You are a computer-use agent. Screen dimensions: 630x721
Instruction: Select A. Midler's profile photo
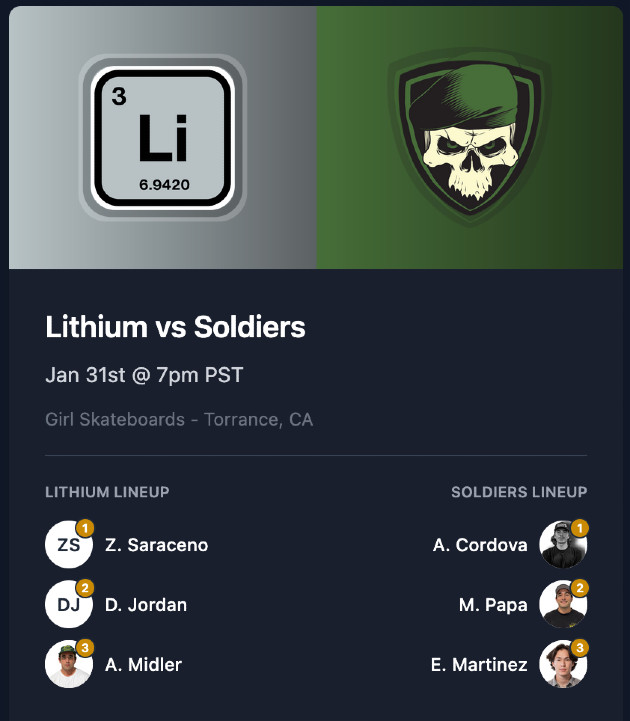(x=68, y=664)
